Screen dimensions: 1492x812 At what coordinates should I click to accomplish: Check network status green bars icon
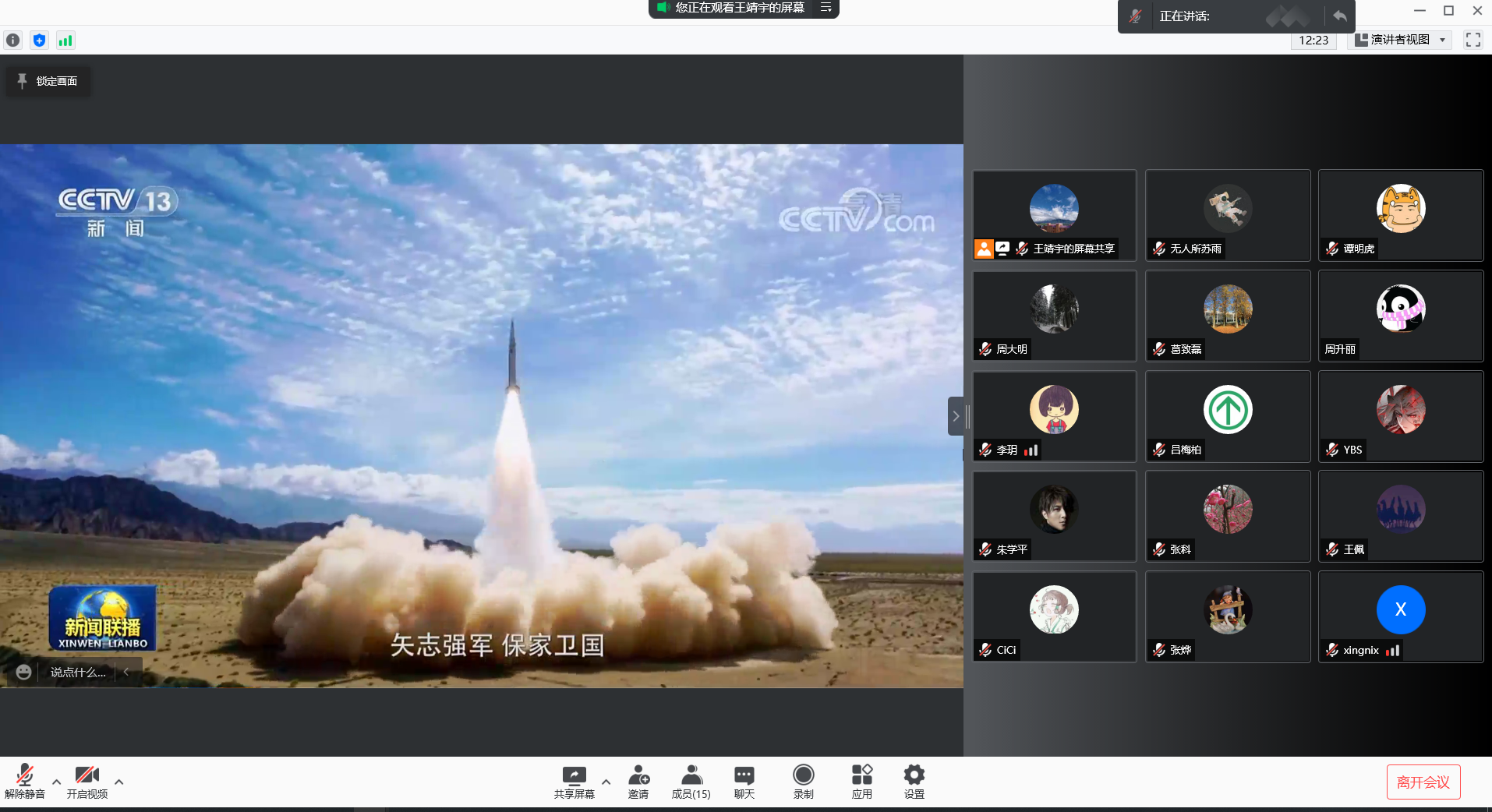[65, 41]
